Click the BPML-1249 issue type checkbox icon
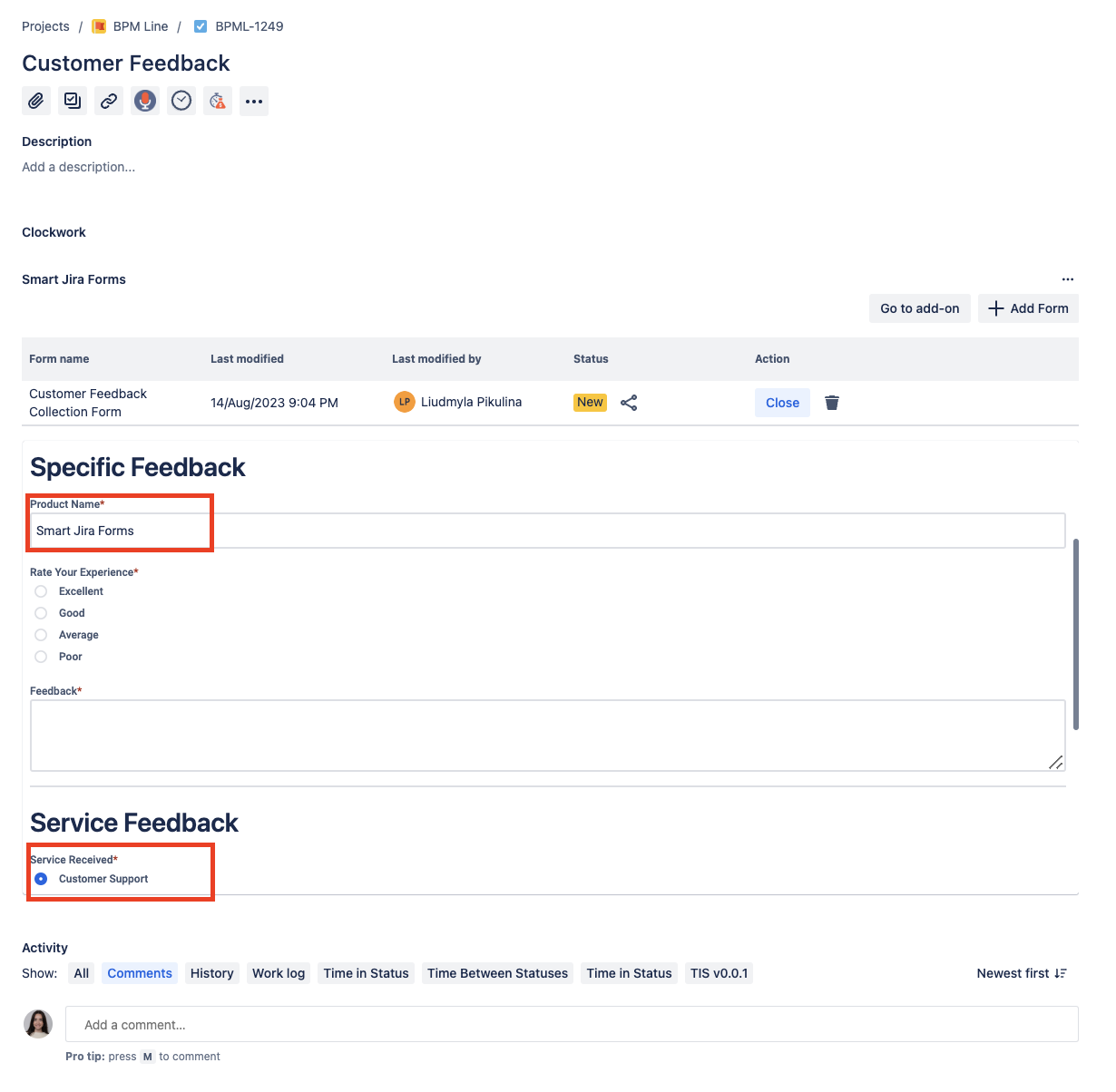The width and height of the screenshot is (1116, 1092). (x=201, y=26)
